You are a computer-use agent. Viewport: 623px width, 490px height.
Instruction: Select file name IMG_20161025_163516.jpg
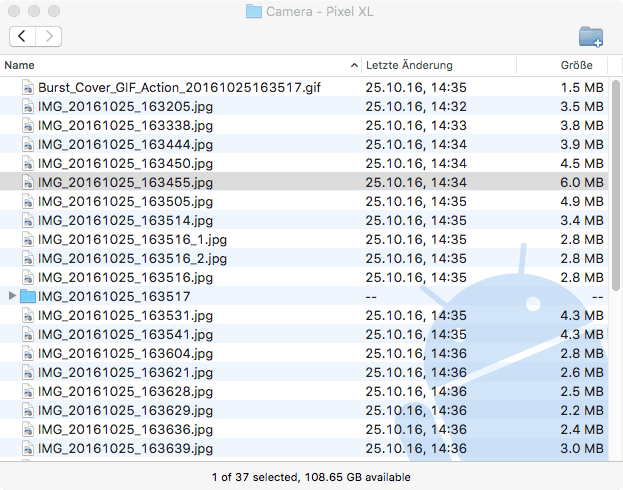point(126,277)
